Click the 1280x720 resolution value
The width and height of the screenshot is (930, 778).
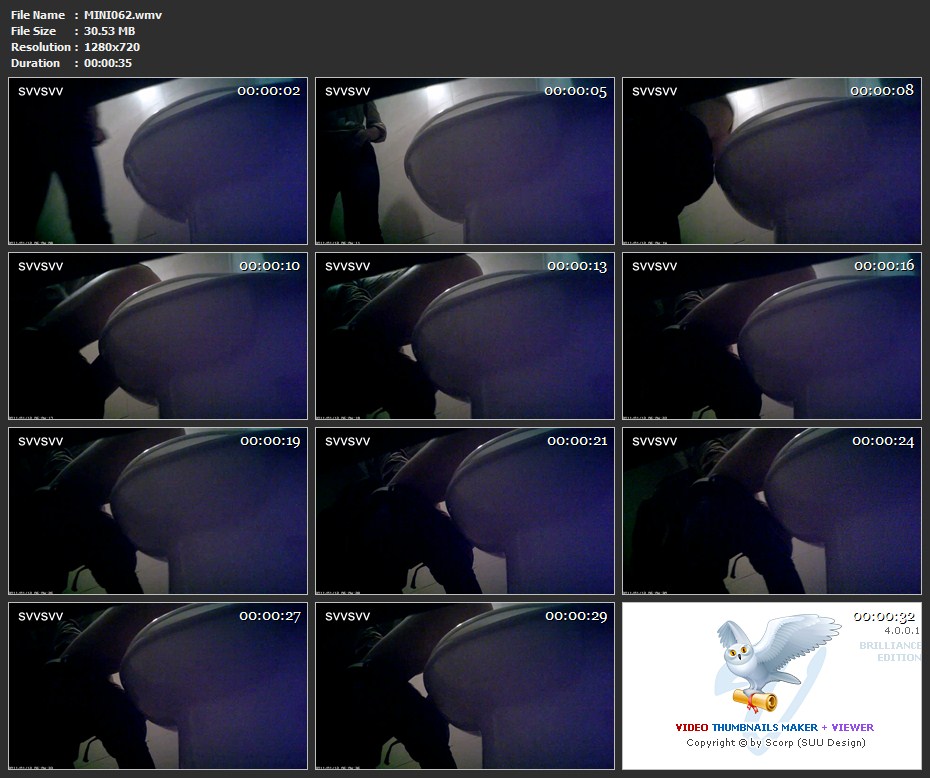click(112, 47)
